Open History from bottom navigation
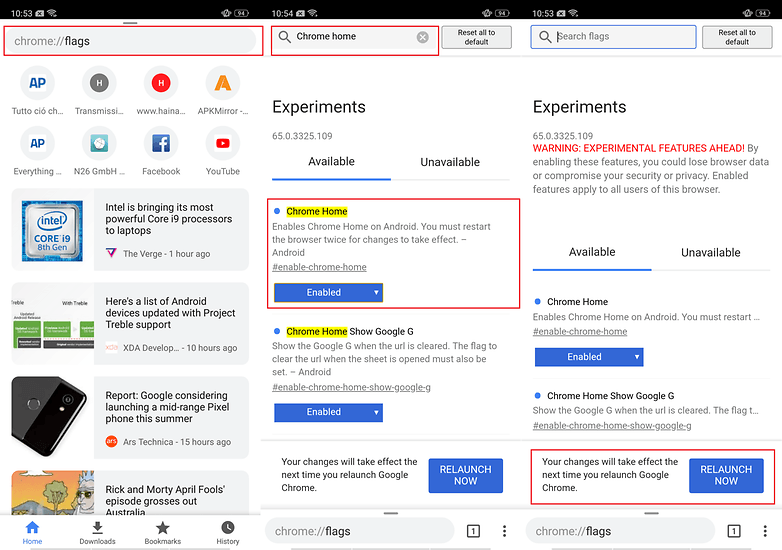Image resolution: width=782 pixels, height=550 pixels. (228, 533)
